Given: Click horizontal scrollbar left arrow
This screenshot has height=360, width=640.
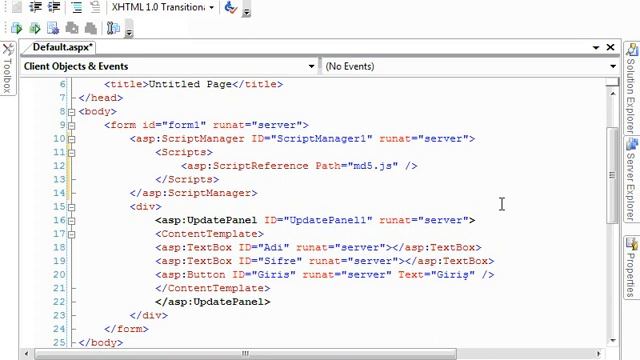Looking at the screenshot, I should [x=27, y=353].
